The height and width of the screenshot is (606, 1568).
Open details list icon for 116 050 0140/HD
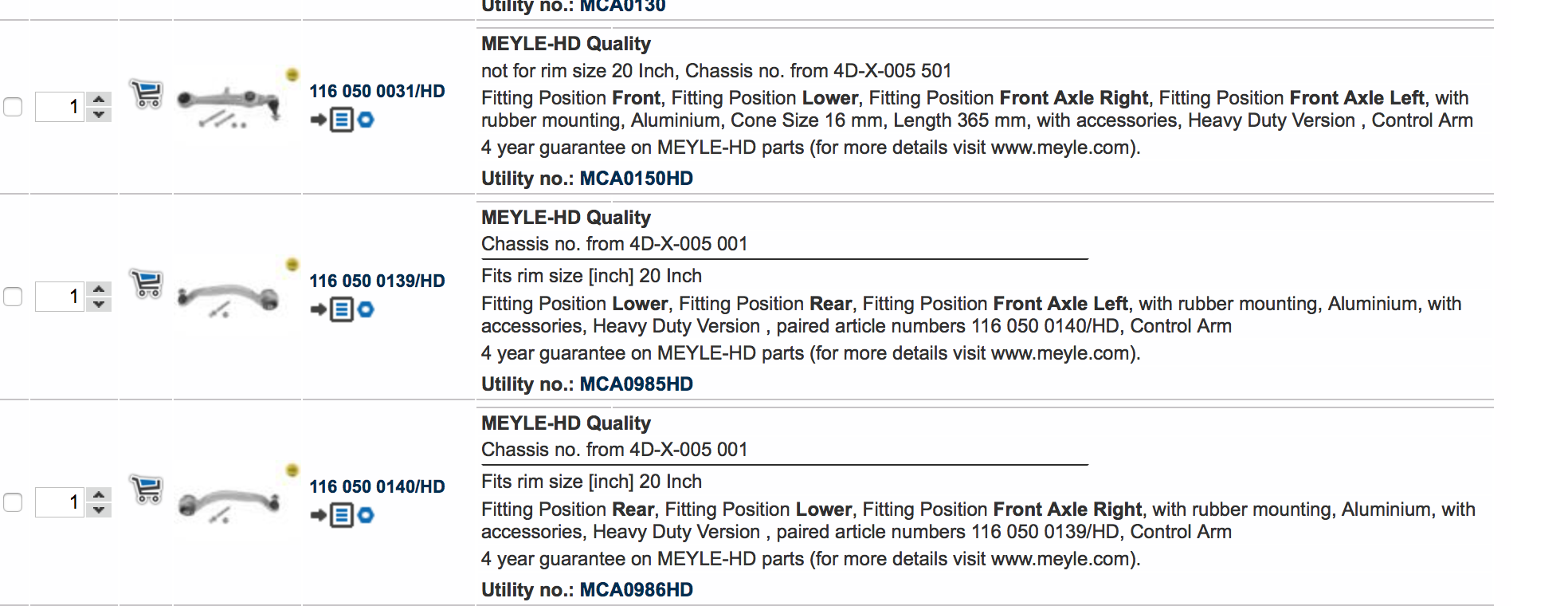[342, 515]
